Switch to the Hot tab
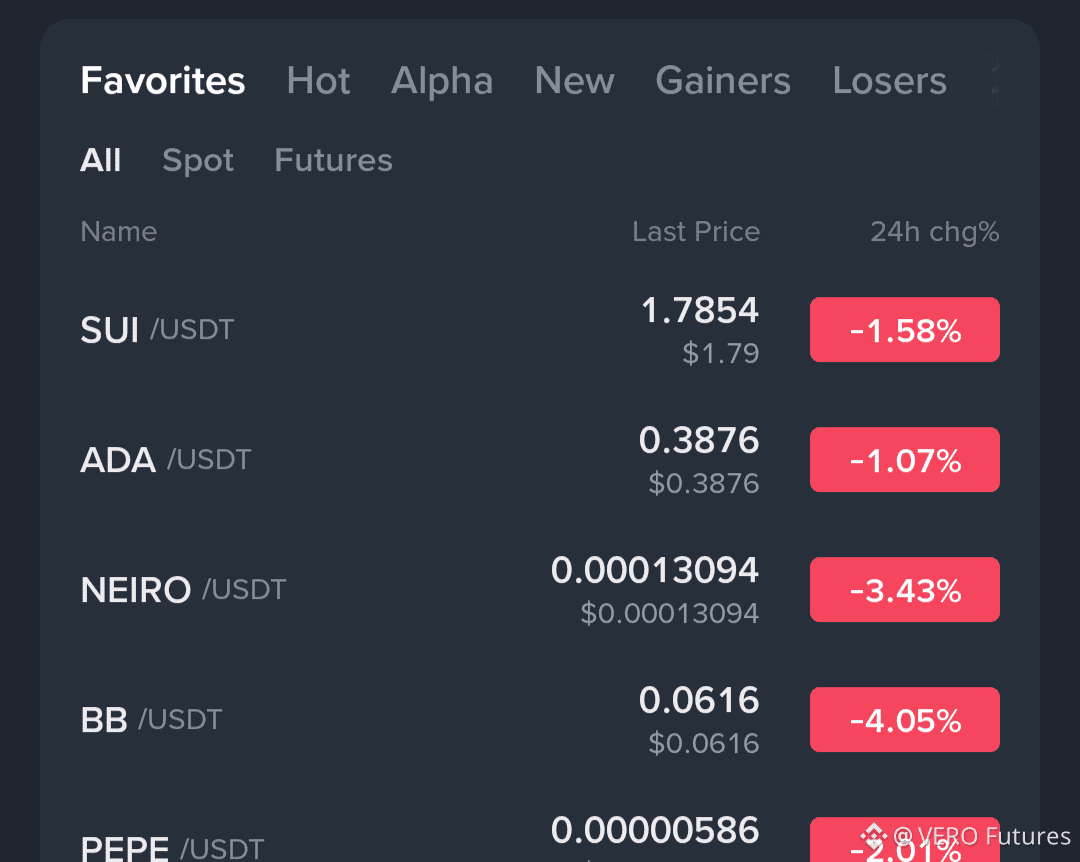This screenshot has width=1080, height=862. click(x=318, y=81)
